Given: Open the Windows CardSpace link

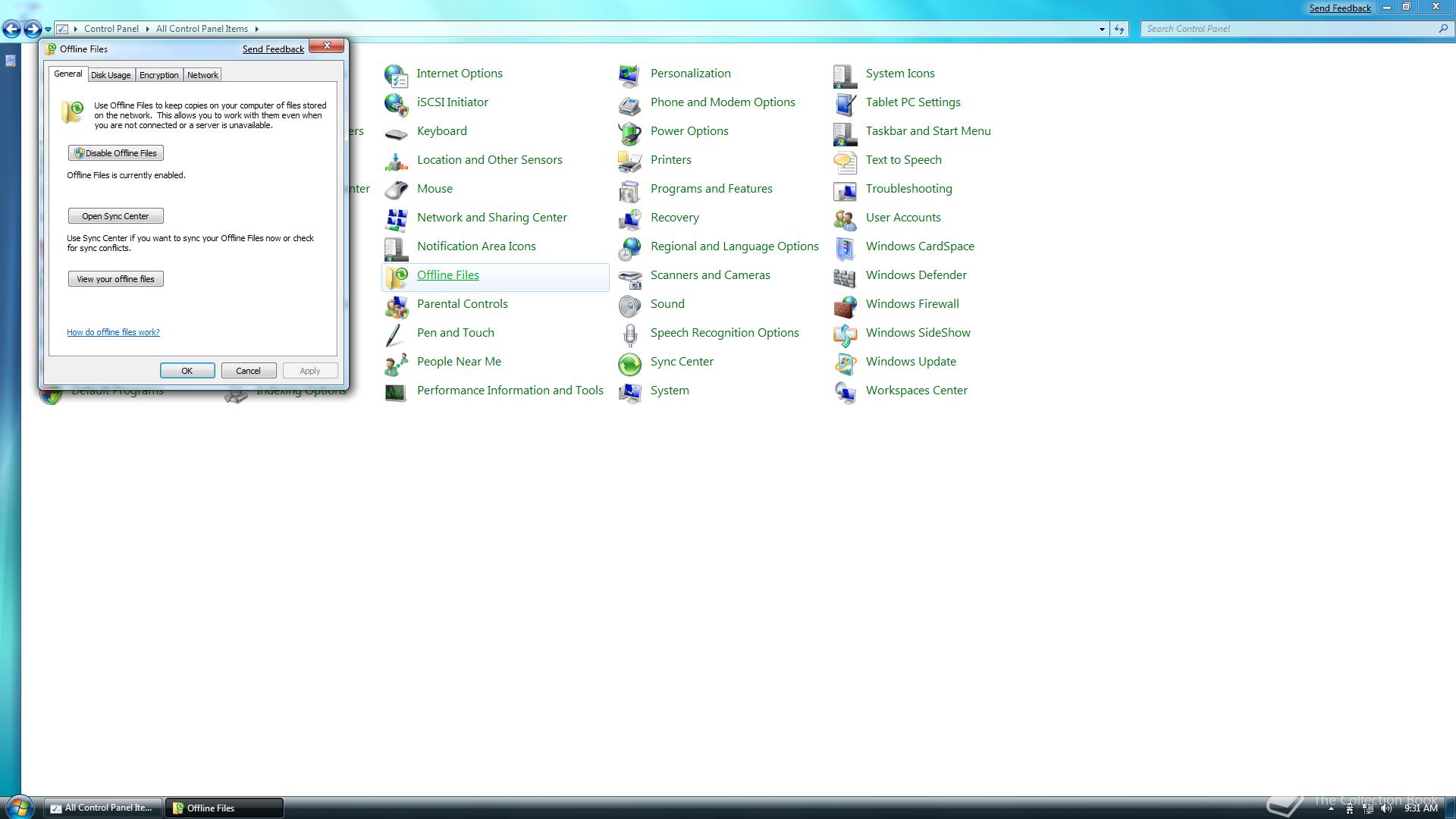Looking at the screenshot, I should pos(920,246).
